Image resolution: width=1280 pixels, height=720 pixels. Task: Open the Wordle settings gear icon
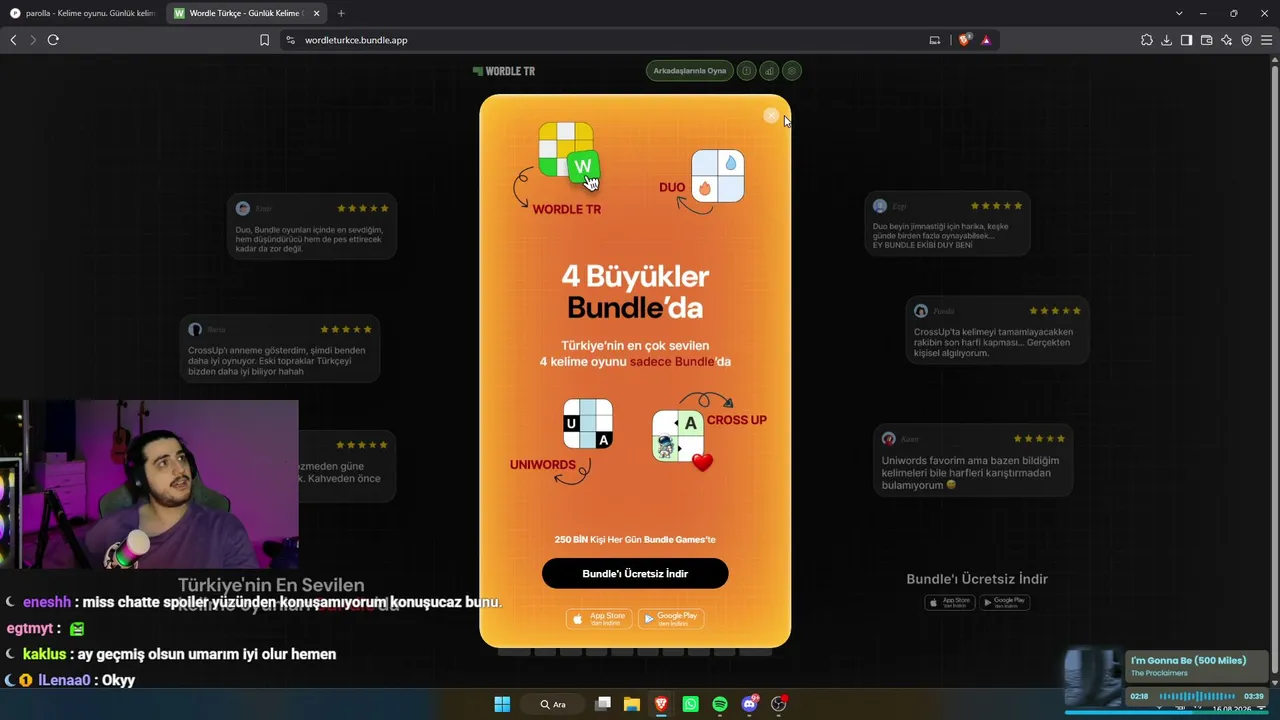tap(792, 71)
